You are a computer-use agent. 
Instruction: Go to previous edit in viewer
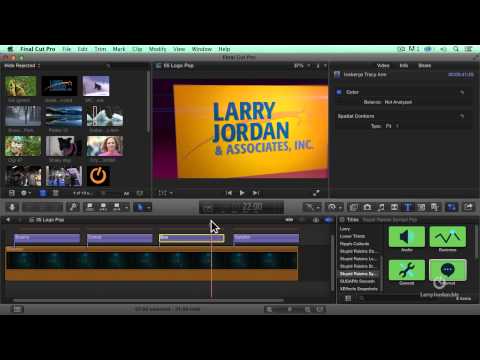tap(229, 193)
